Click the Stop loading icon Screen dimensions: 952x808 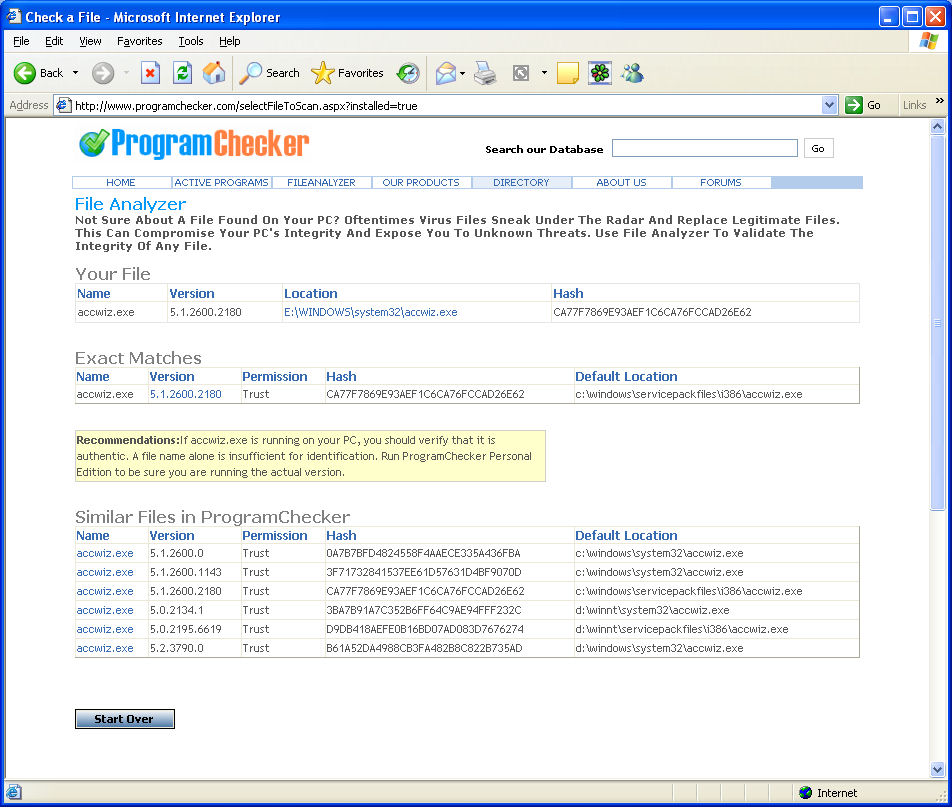pyautogui.click(x=150, y=73)
